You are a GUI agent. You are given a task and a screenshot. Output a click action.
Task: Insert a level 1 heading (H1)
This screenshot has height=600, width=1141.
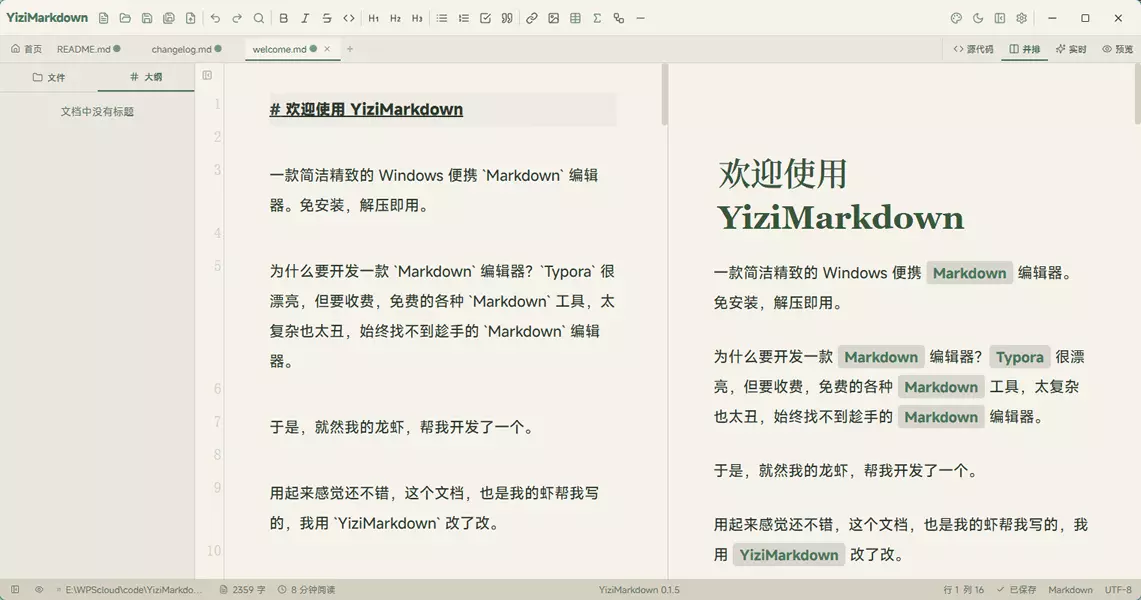point(373,18)
